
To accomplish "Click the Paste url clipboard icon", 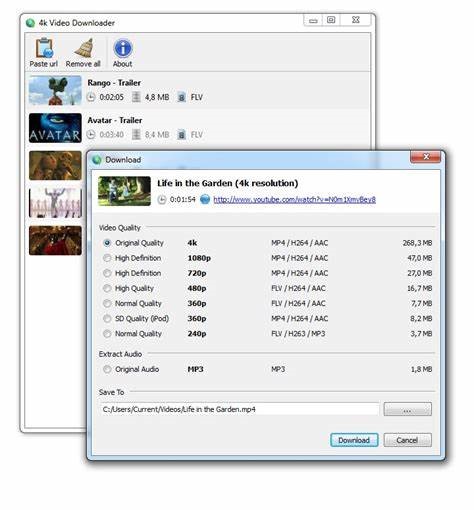I will click(x=44, y=49).
